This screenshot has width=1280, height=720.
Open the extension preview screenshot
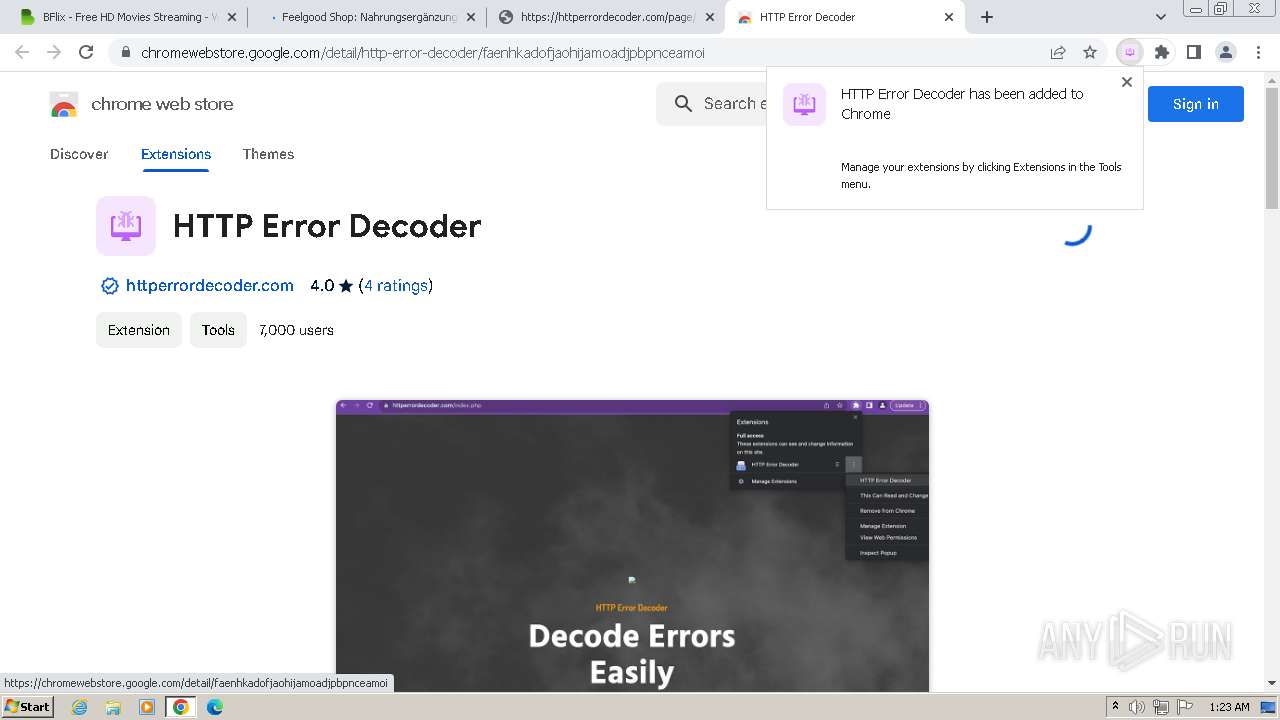click(632, 545)
